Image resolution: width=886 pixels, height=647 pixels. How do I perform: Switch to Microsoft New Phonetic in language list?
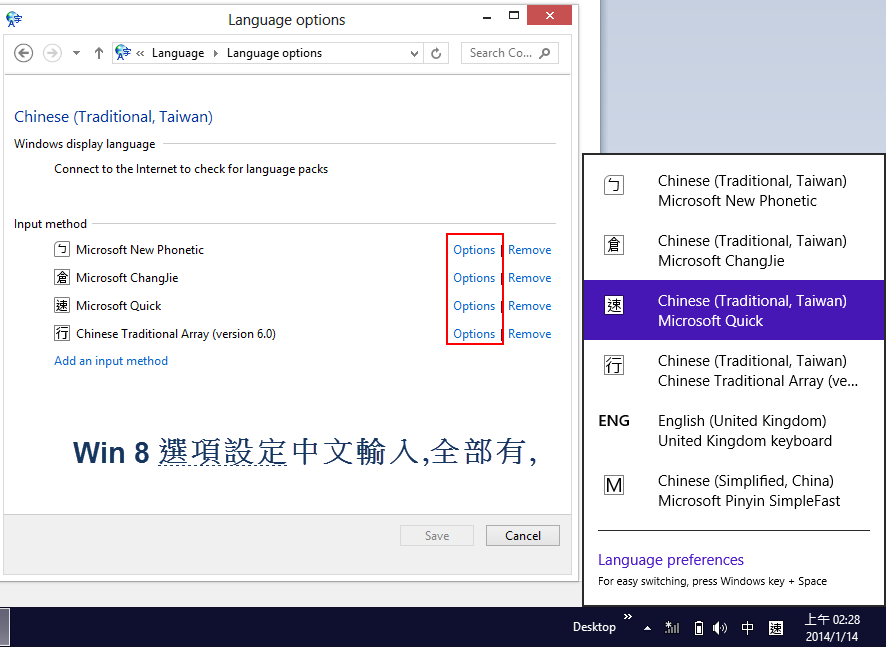click(x=733, y=191)
